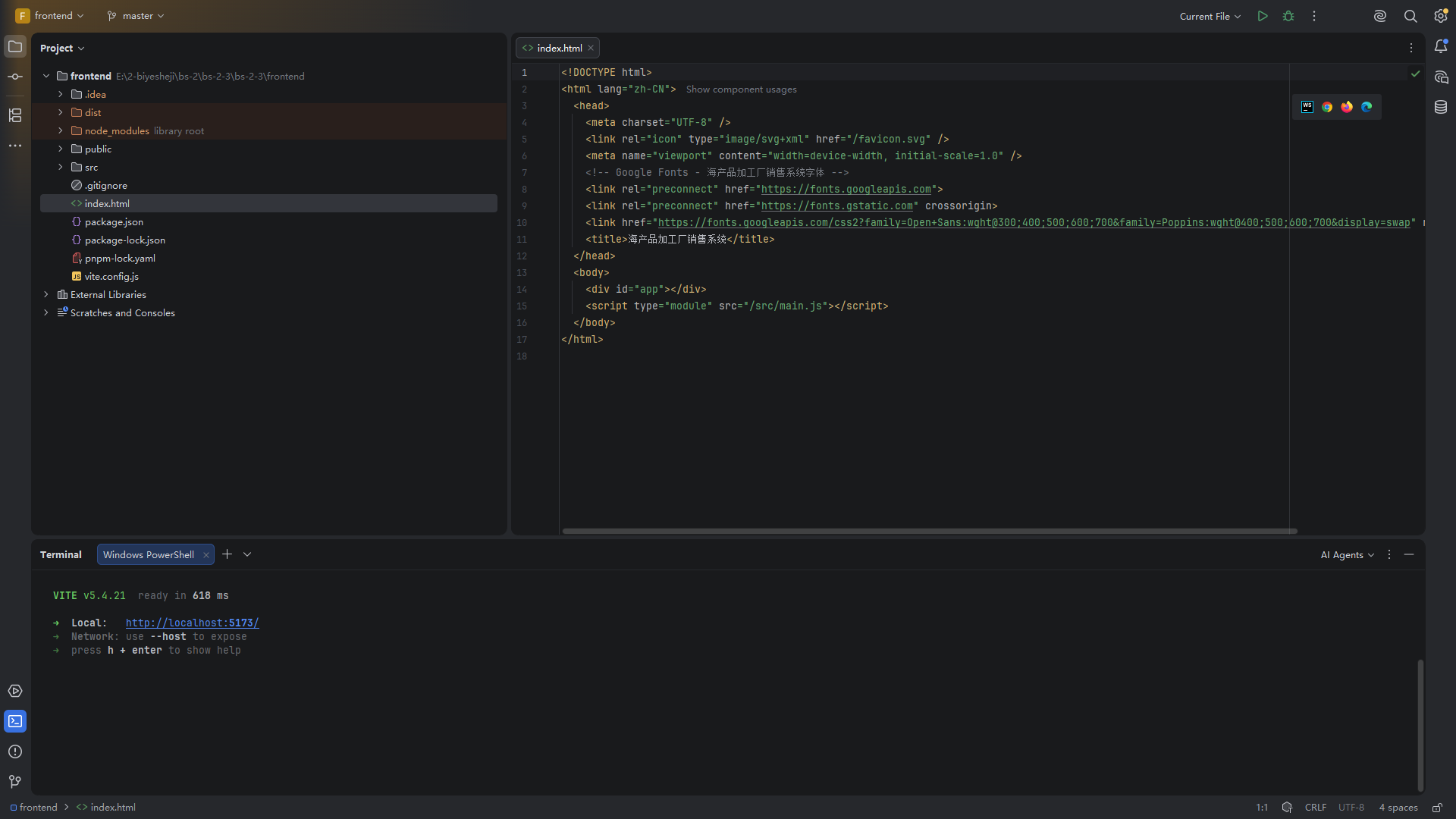Open terminal options menu
Image resolution: width=1456 pixels, height=819 pixels.
point(1389,554)
